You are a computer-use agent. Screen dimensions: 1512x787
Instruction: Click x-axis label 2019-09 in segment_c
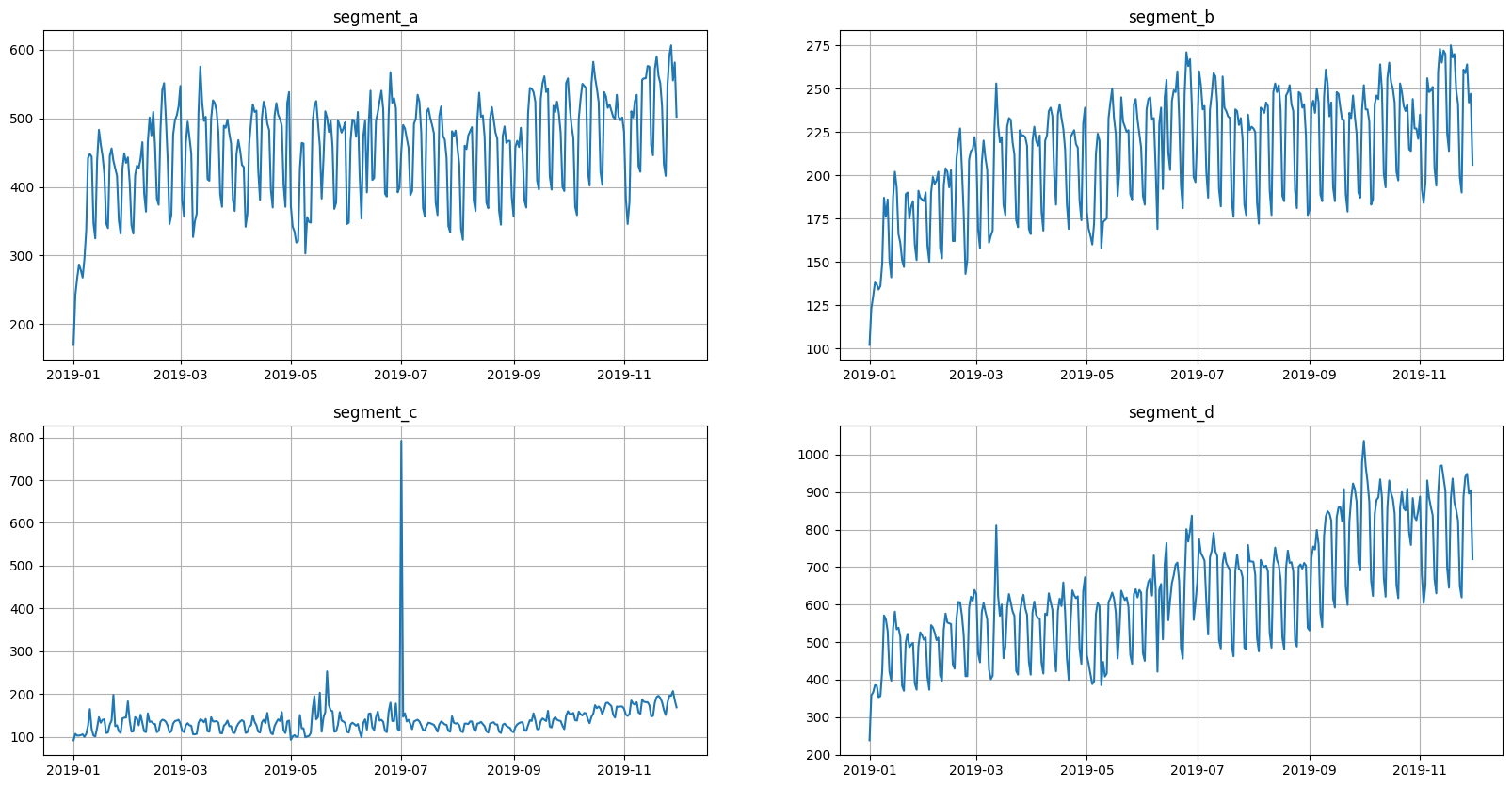click(514, 770)
